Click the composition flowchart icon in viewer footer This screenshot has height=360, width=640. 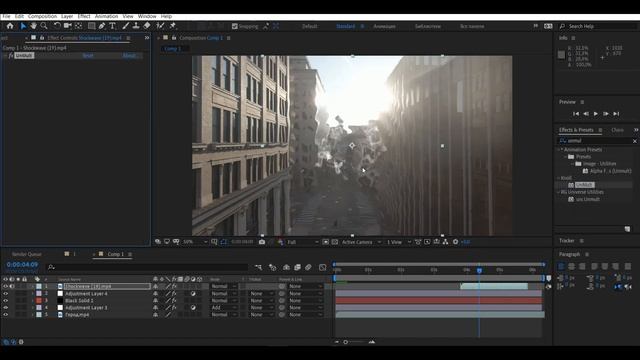point(445,242)
